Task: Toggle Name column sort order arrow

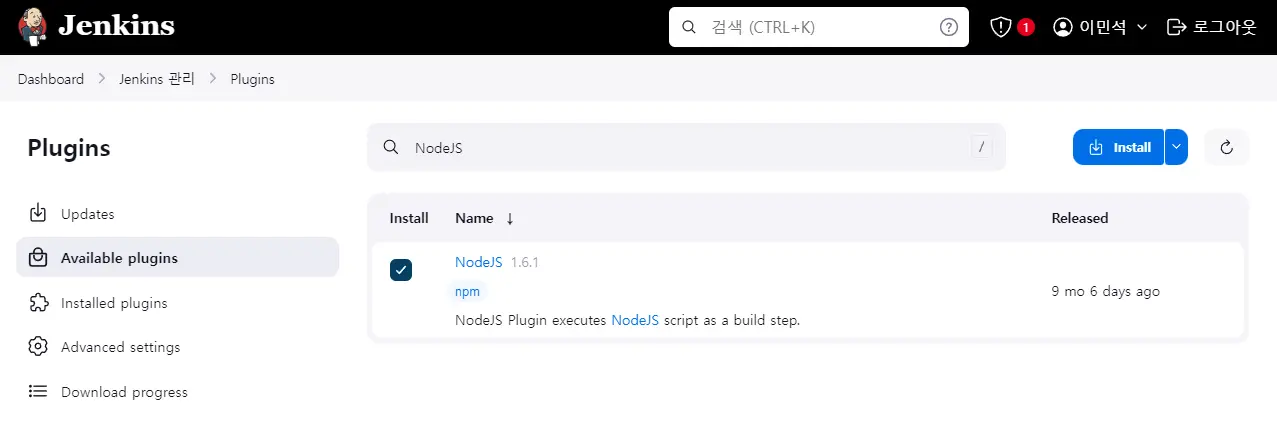Action: (510, 218)
